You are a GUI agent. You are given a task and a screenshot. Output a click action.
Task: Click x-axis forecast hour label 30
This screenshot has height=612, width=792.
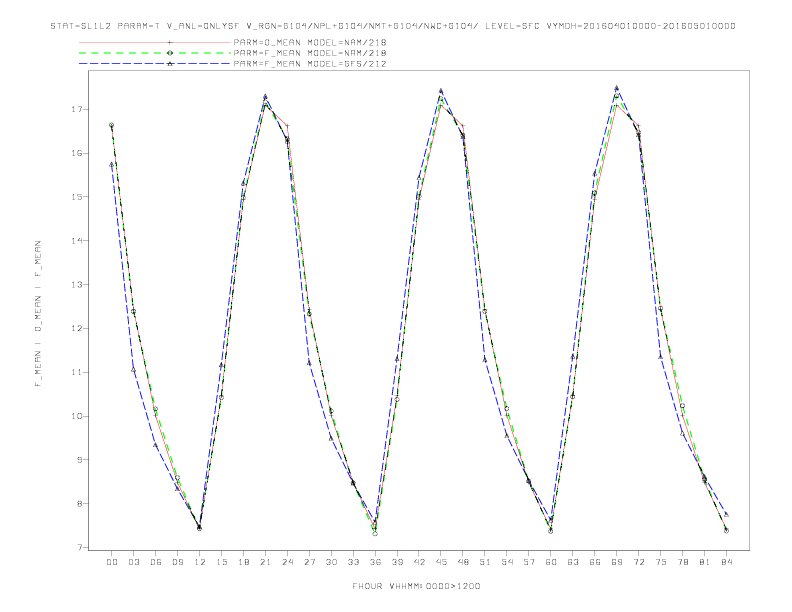point(331,562)
